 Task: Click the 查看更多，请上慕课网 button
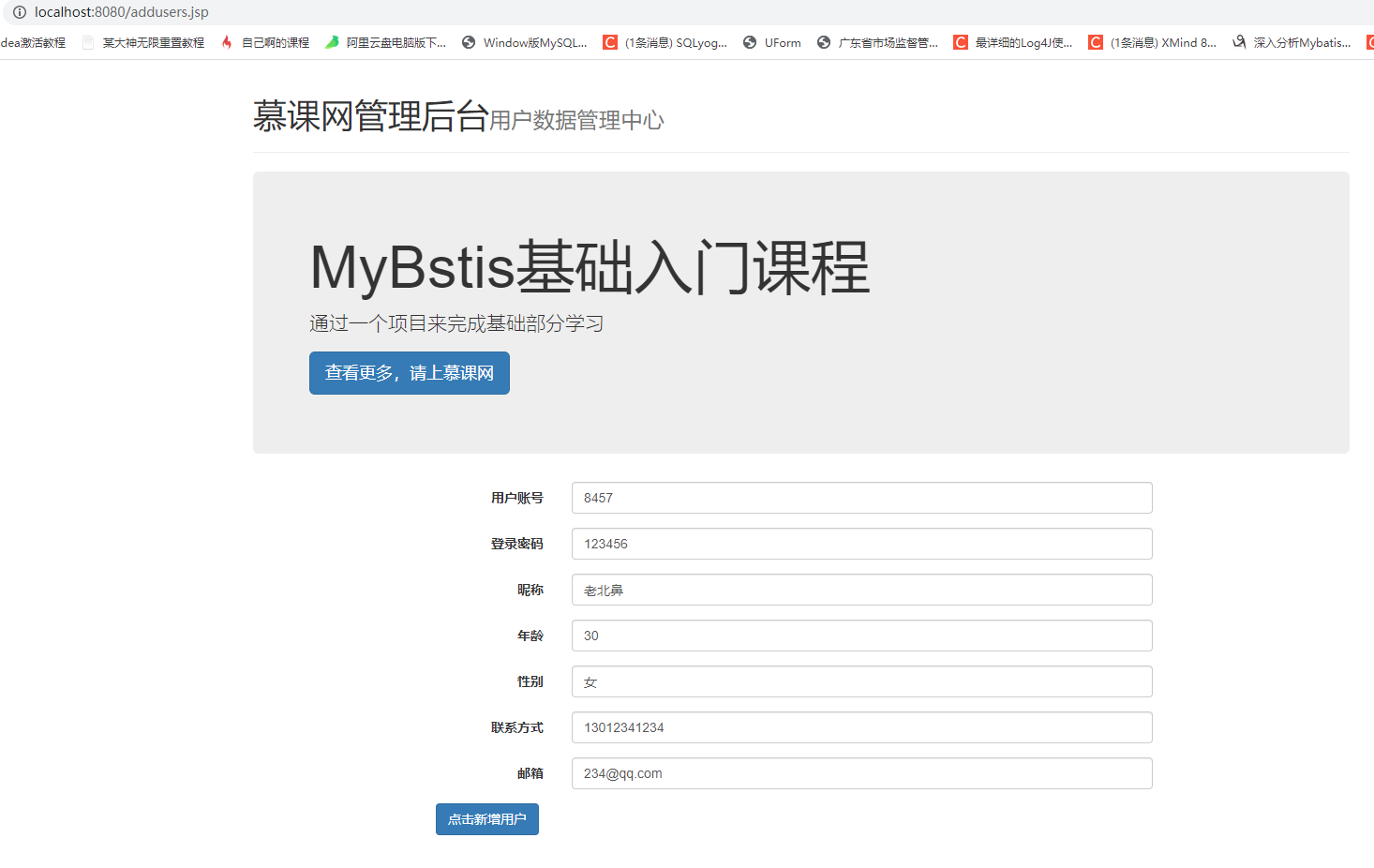click(x=410, y=373)
